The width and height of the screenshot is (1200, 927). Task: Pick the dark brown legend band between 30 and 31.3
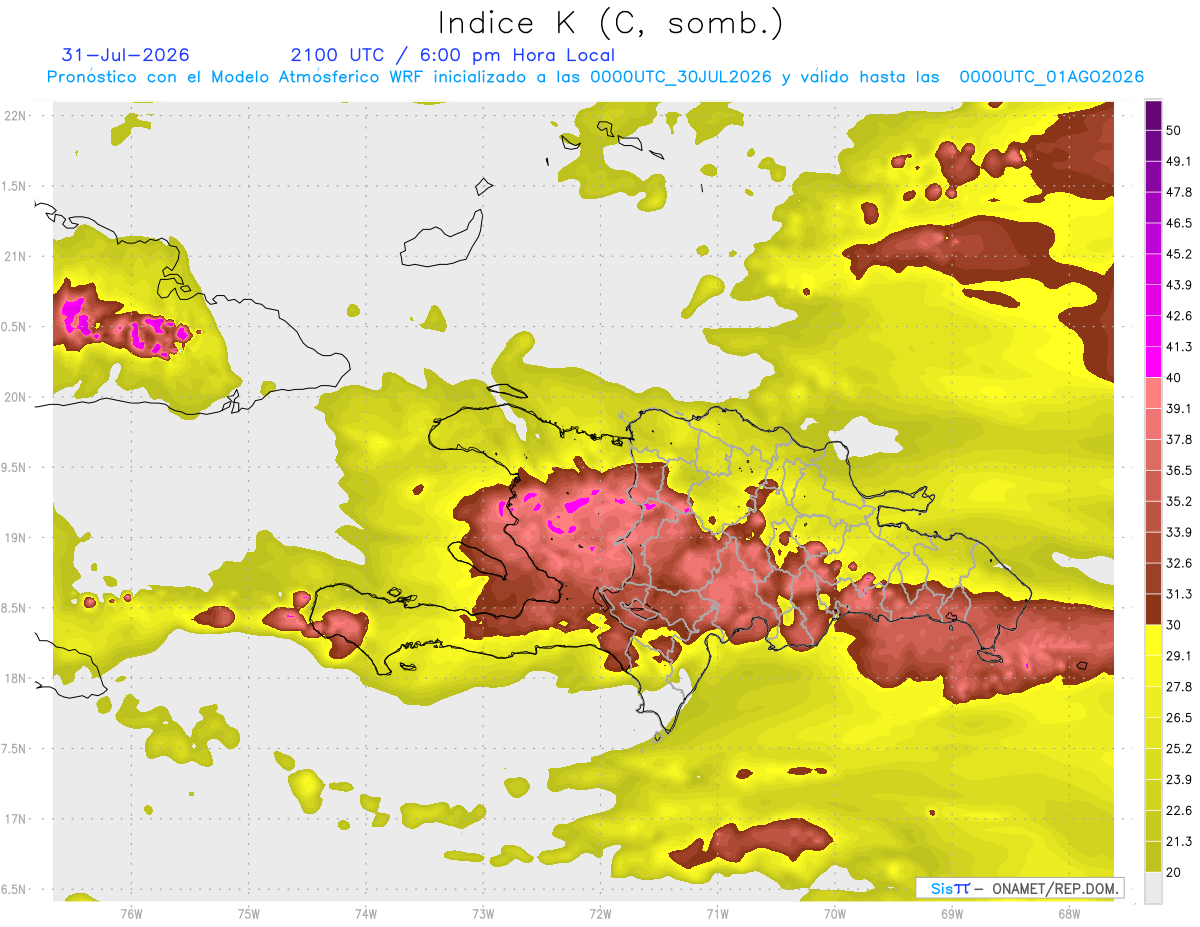(x=1153, y=609)
